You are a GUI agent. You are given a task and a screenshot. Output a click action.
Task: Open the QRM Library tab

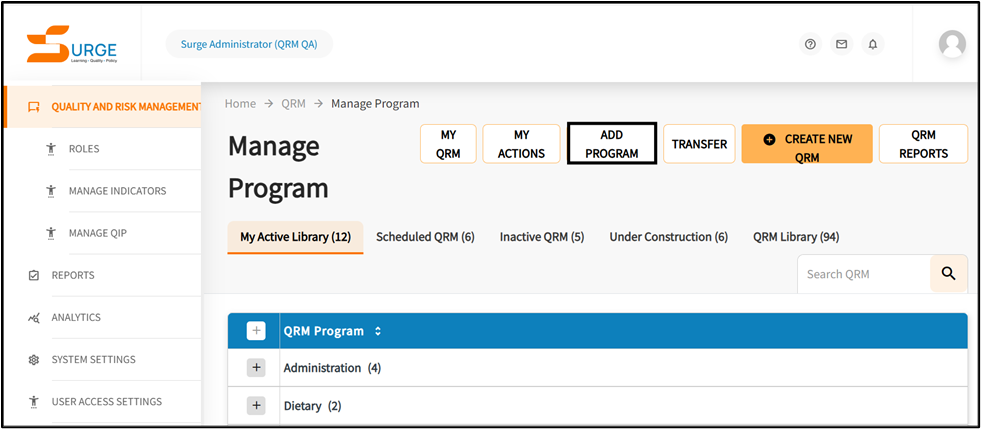(796, 237)
